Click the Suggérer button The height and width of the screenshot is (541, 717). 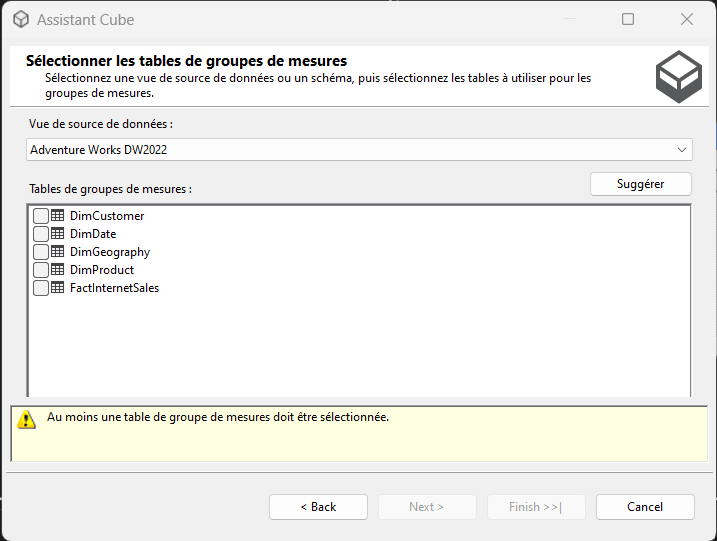click(x=641, y=184)
